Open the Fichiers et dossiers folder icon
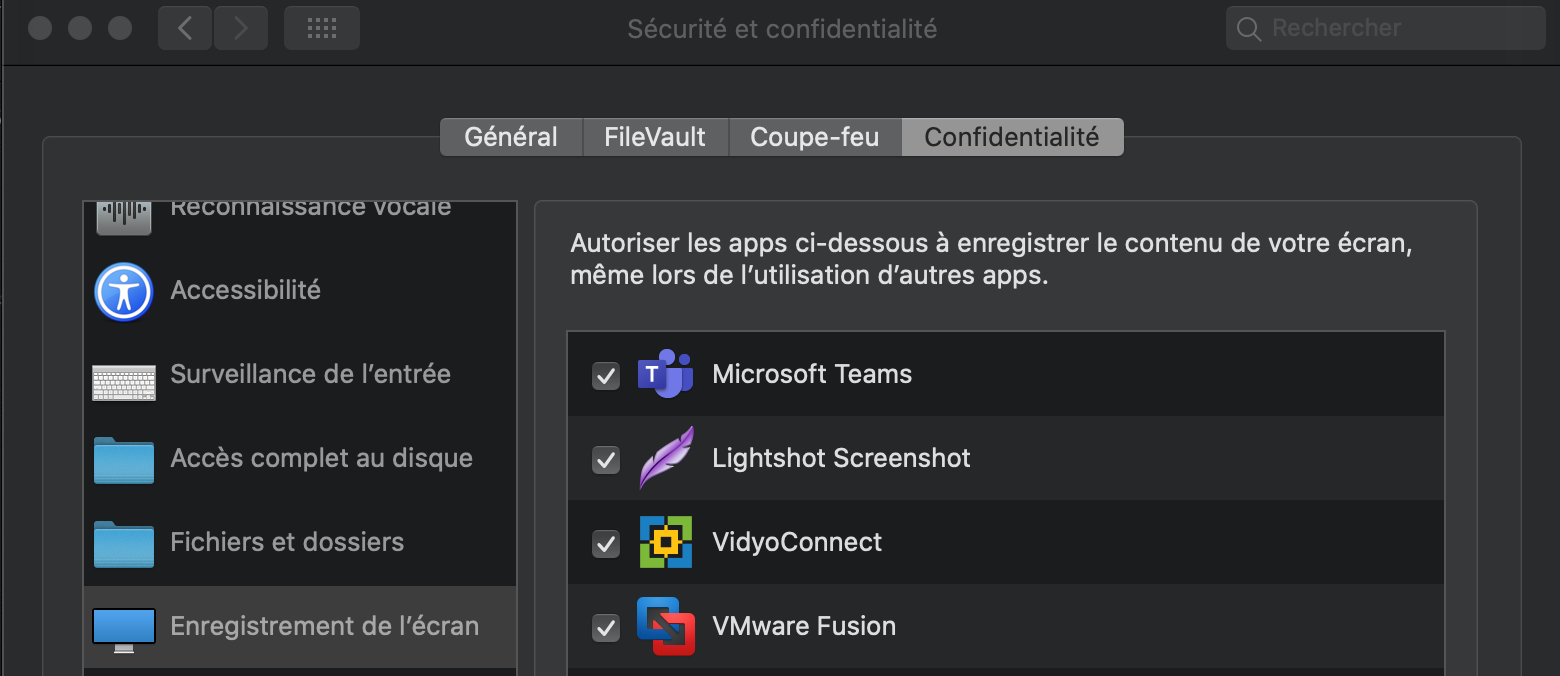Viewport: 1560px width, 676px height. [x=124, y=543]
